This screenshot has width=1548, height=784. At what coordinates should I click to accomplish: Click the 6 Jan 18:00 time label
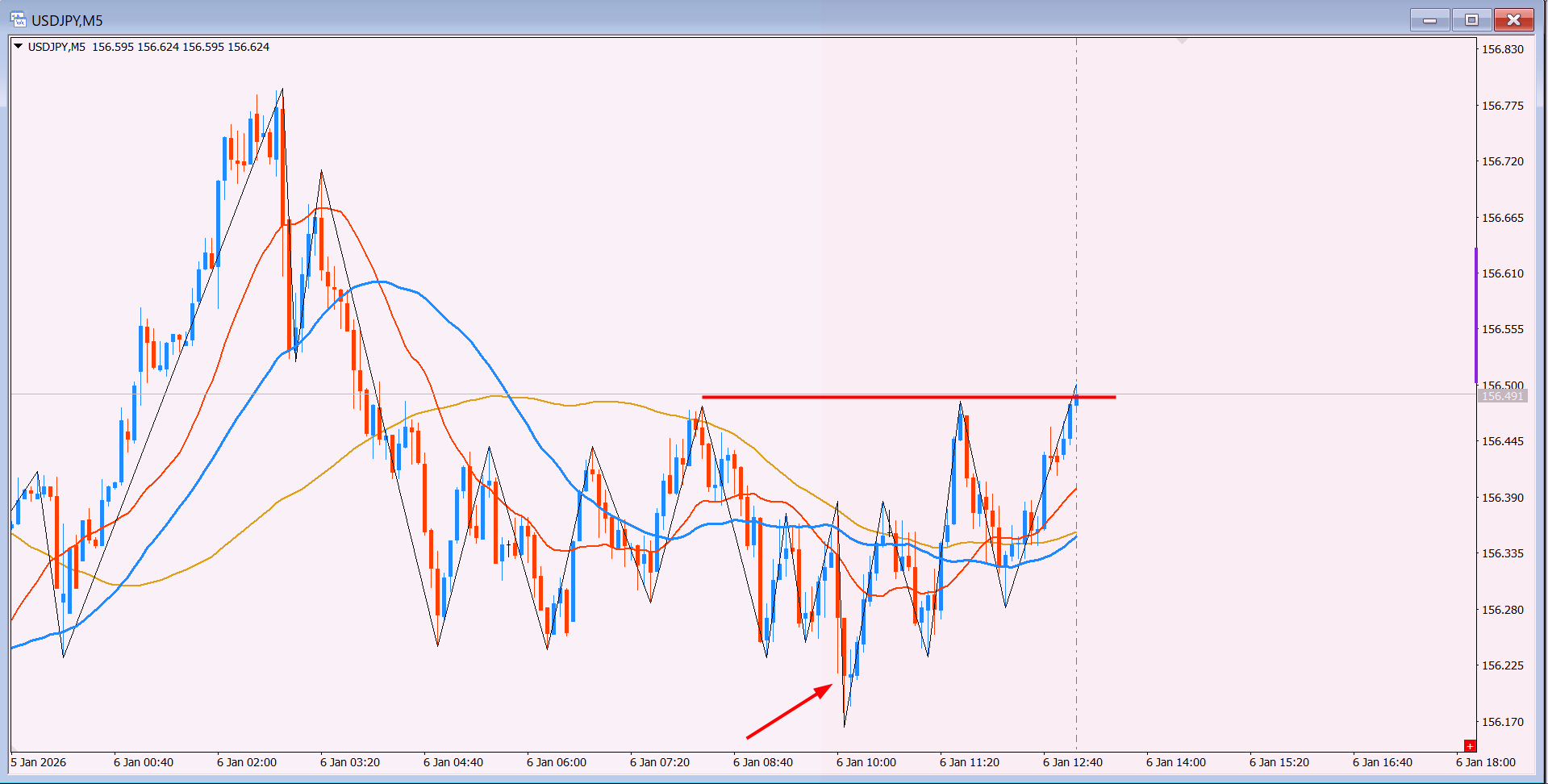point(1485,762)
